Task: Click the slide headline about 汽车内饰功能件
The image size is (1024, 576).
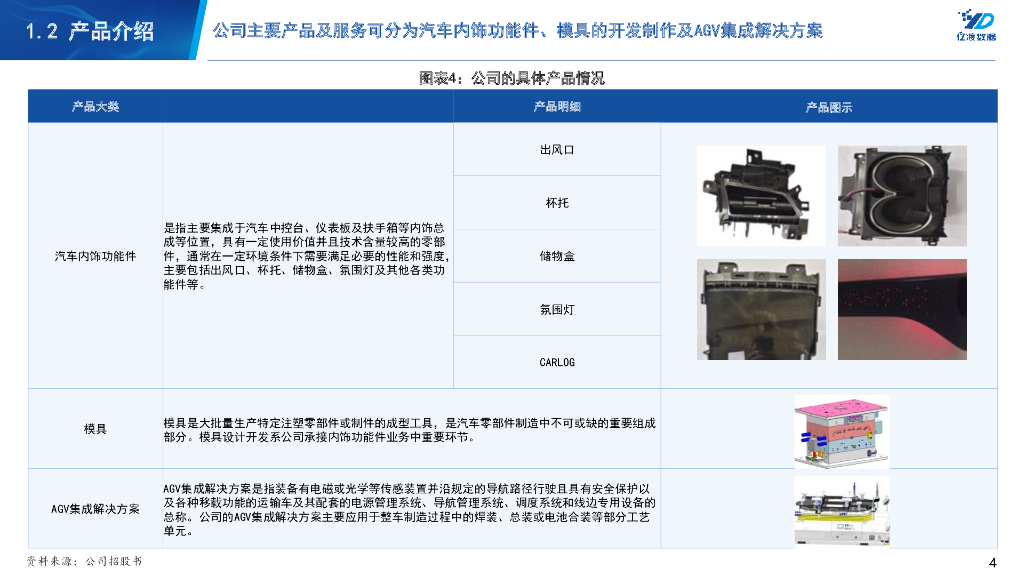Action: (518, 30)
